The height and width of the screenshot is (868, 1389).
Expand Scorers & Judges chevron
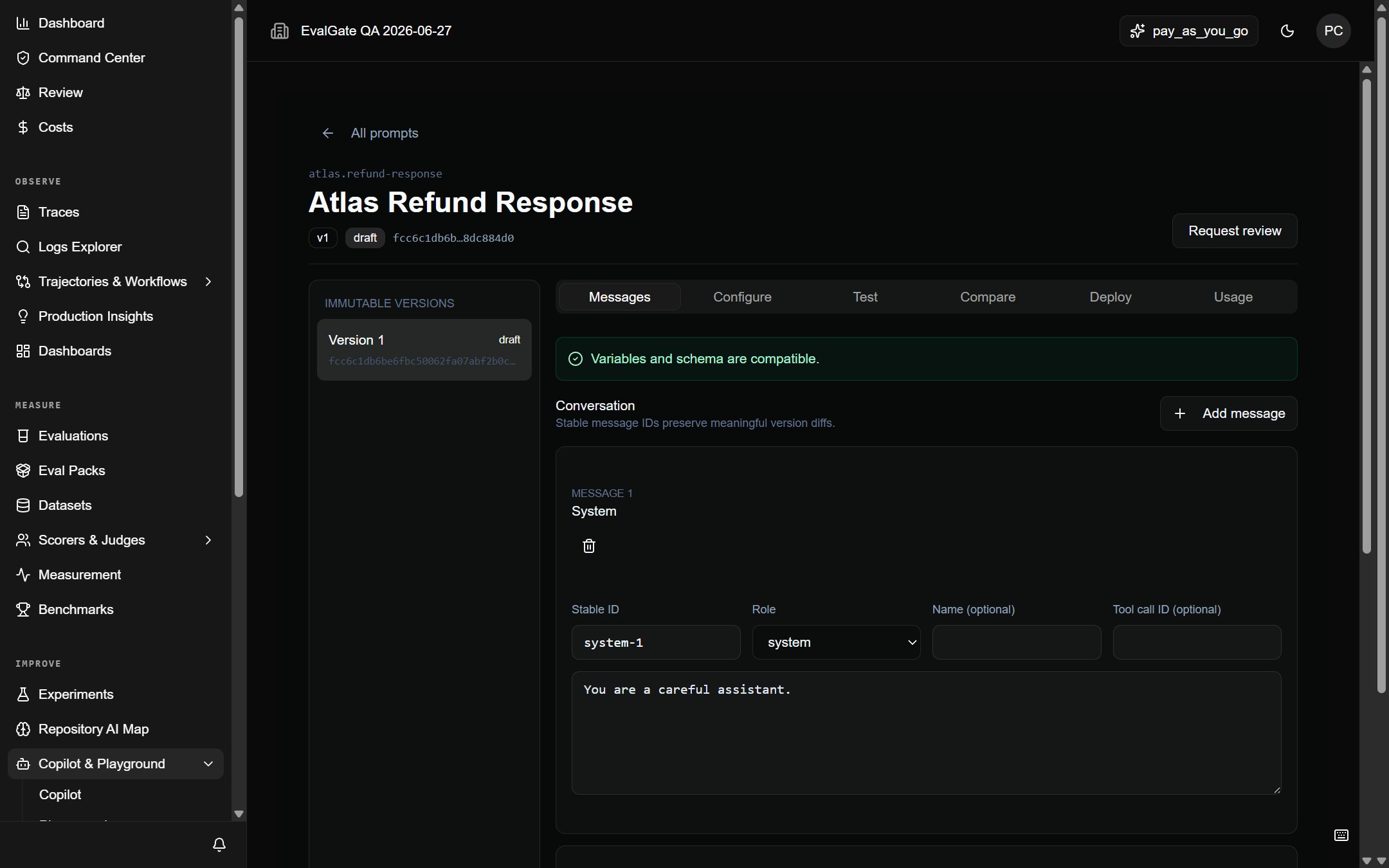(x=208, y=540)
